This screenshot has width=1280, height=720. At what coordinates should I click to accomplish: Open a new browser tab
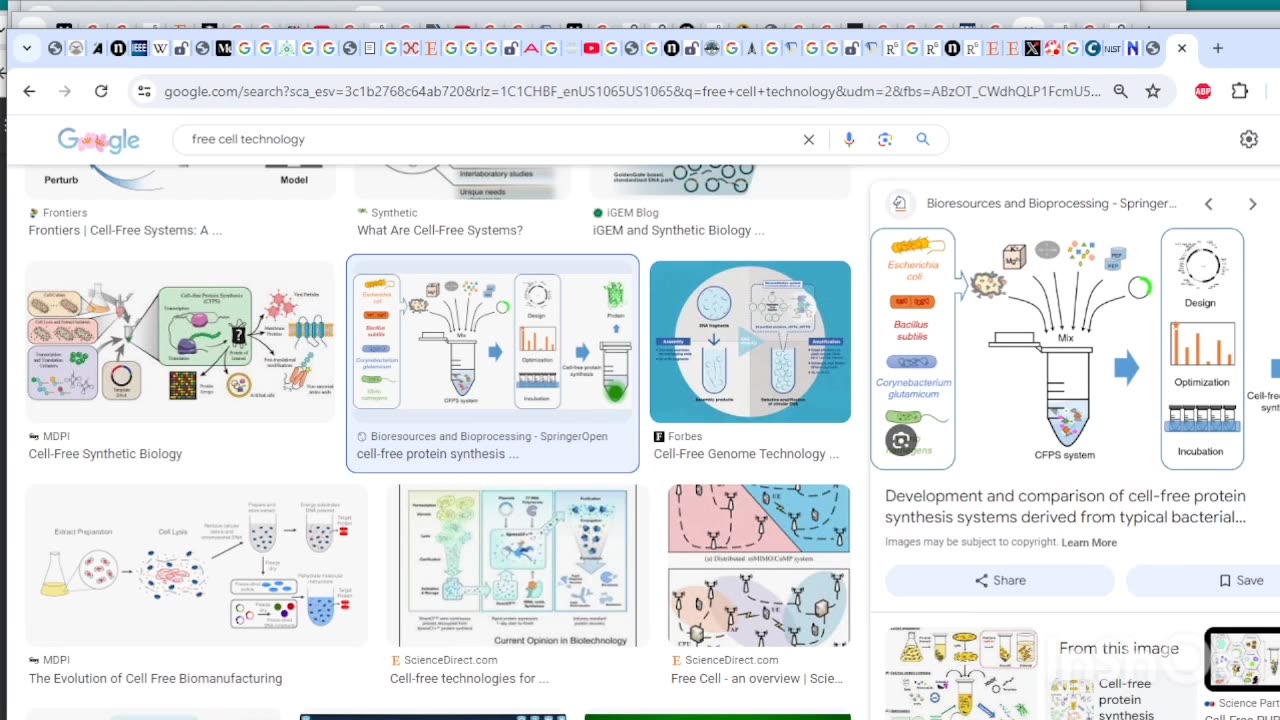click(1217, 48)
